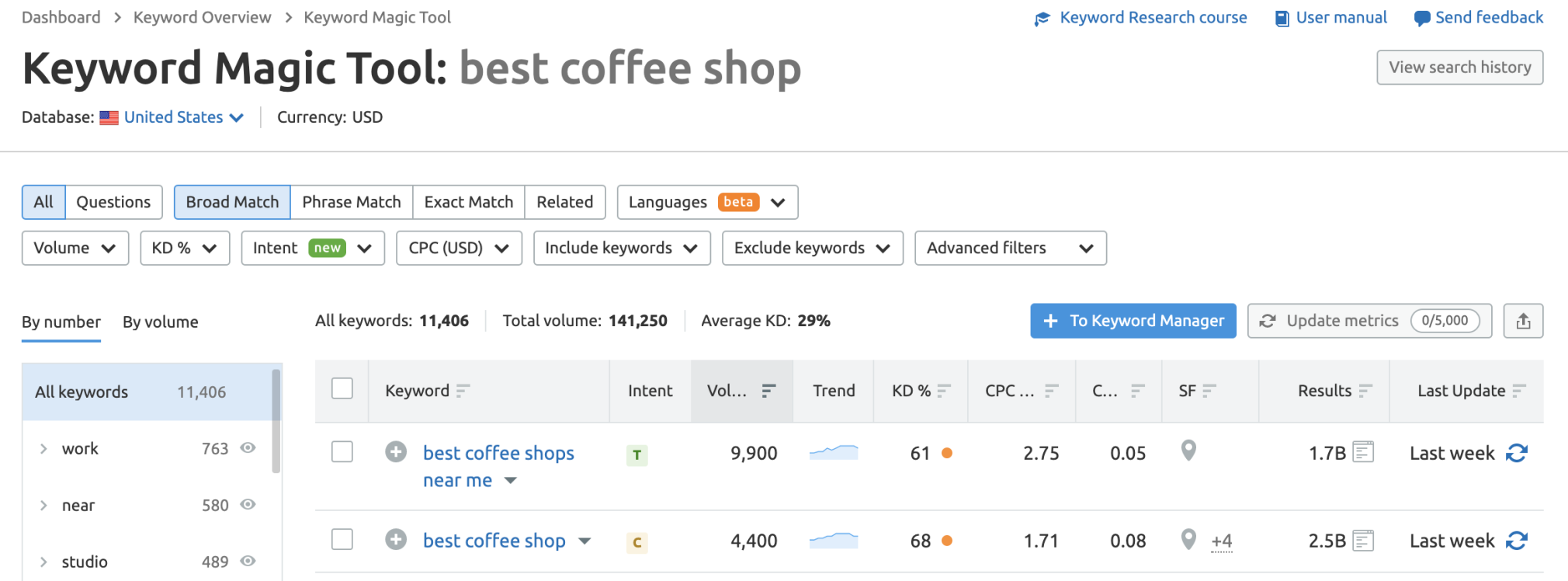Sort by Keyword column sort icon

point(463,391)
